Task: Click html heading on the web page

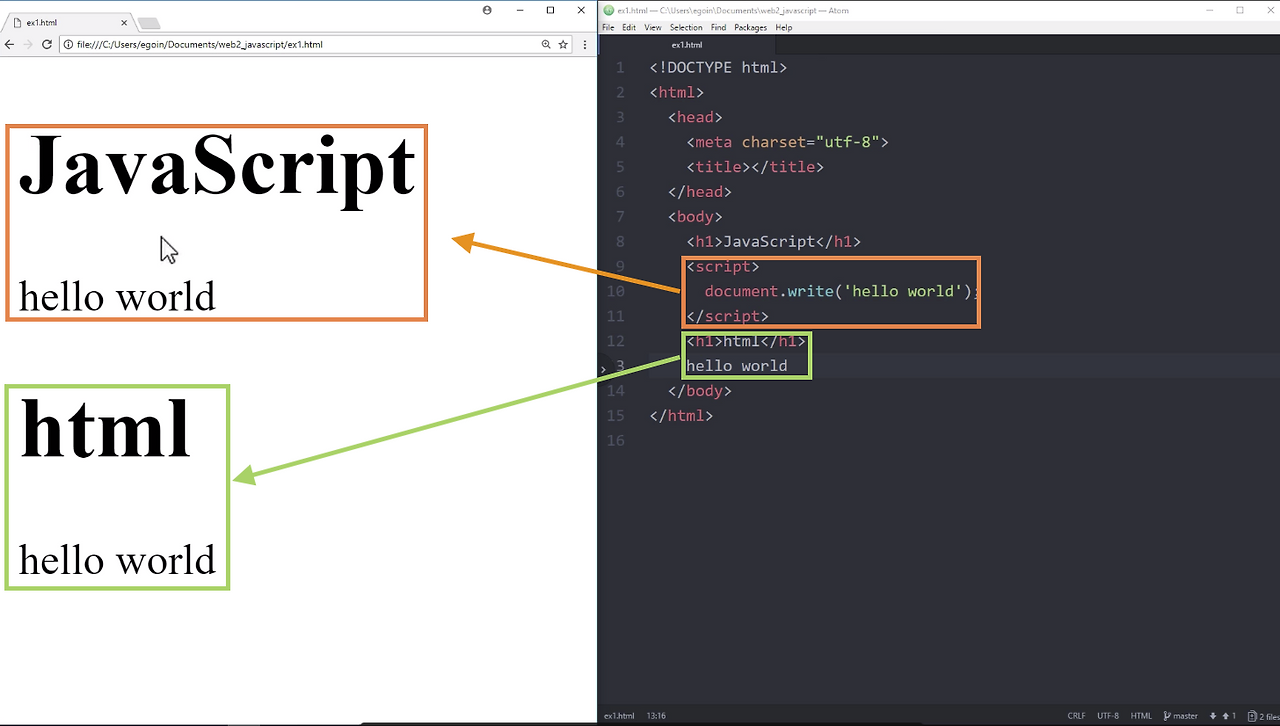Action: click(105, 428)
